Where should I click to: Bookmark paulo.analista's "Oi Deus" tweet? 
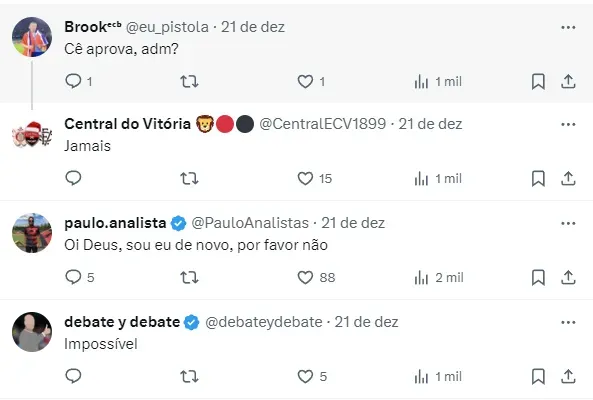pyautogui.click(x=538, y=278)
